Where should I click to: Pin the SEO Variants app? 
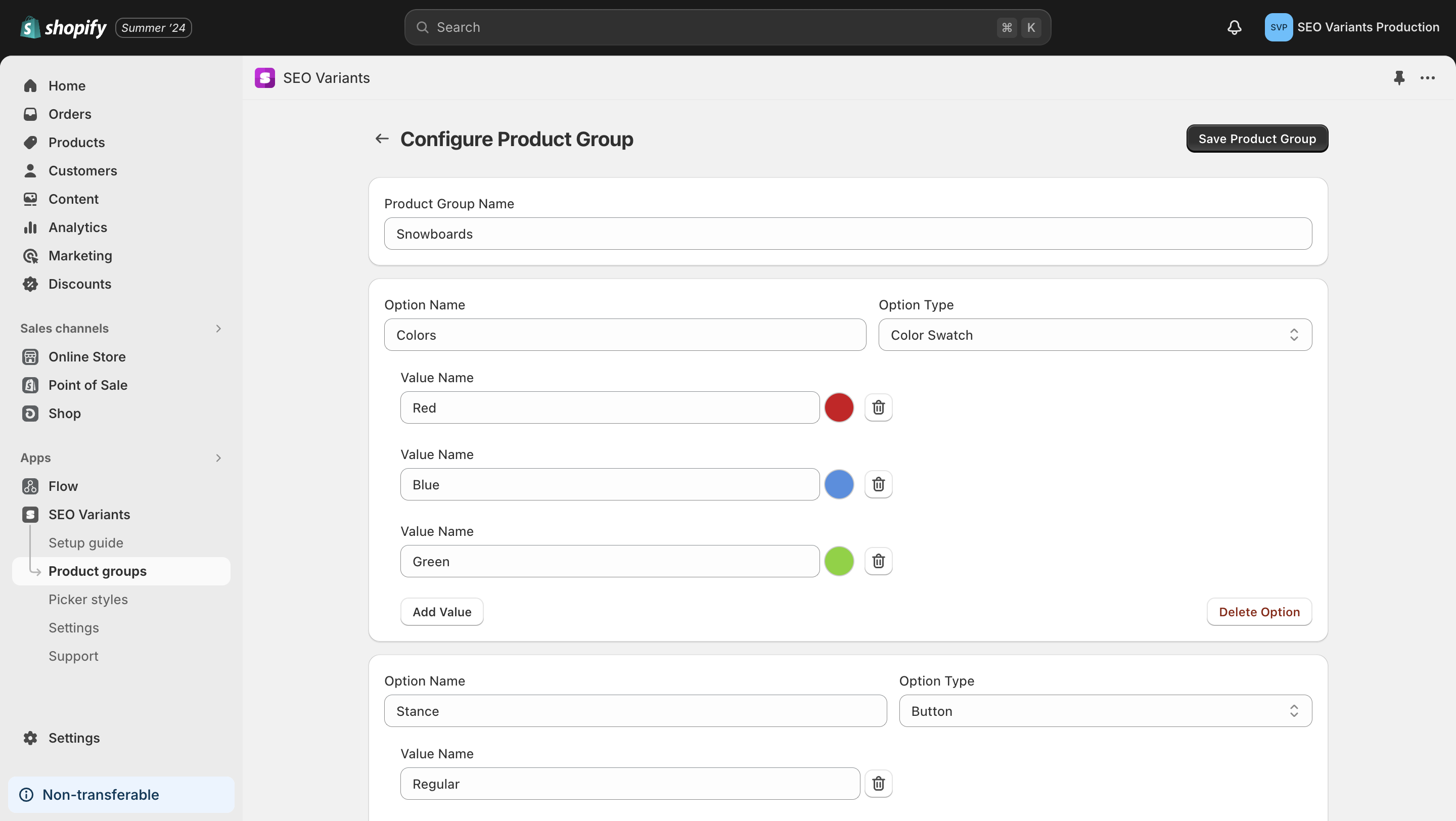click(1399, 77)
